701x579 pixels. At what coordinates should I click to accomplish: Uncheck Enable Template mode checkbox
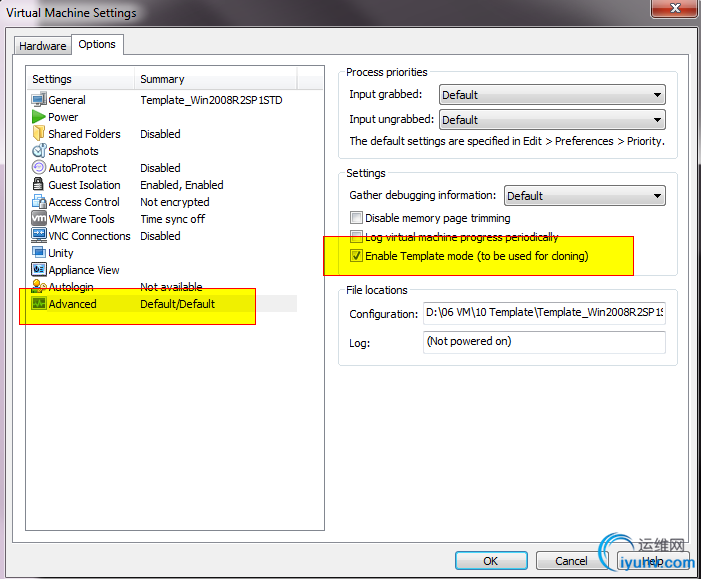pos(356,256)
